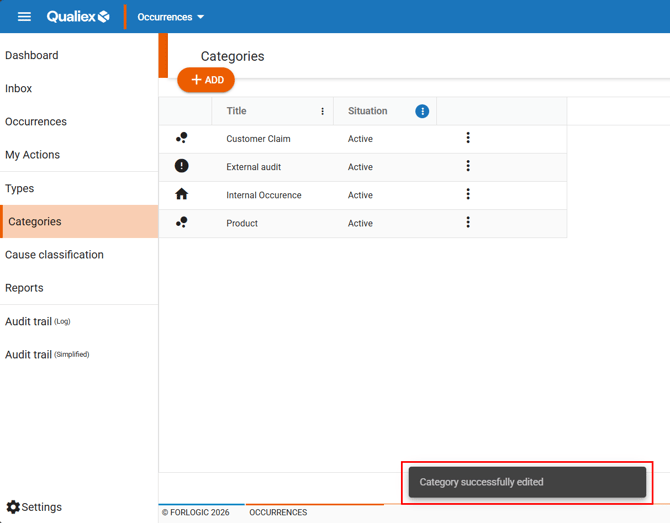Open row actions for Customer Claim

tap(468, 138)
